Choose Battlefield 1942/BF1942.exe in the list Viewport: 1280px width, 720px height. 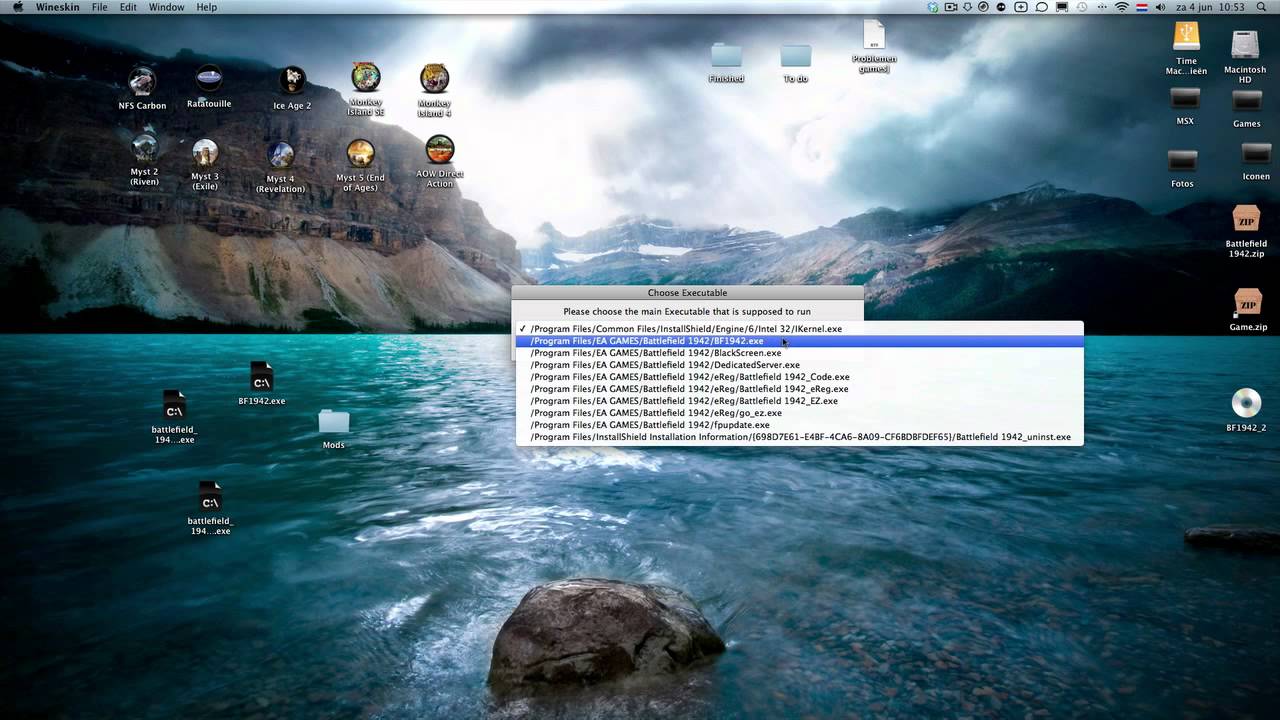tap(799, 341)
